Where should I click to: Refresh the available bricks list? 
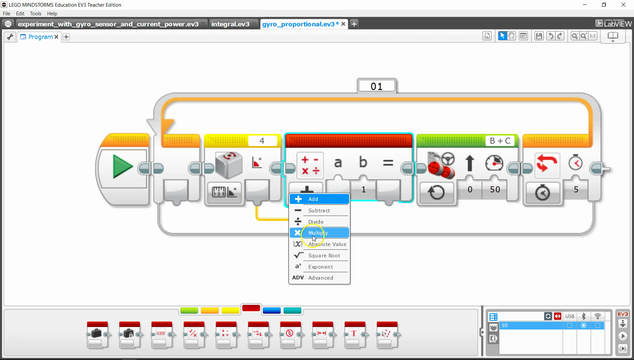pos(548,316)
